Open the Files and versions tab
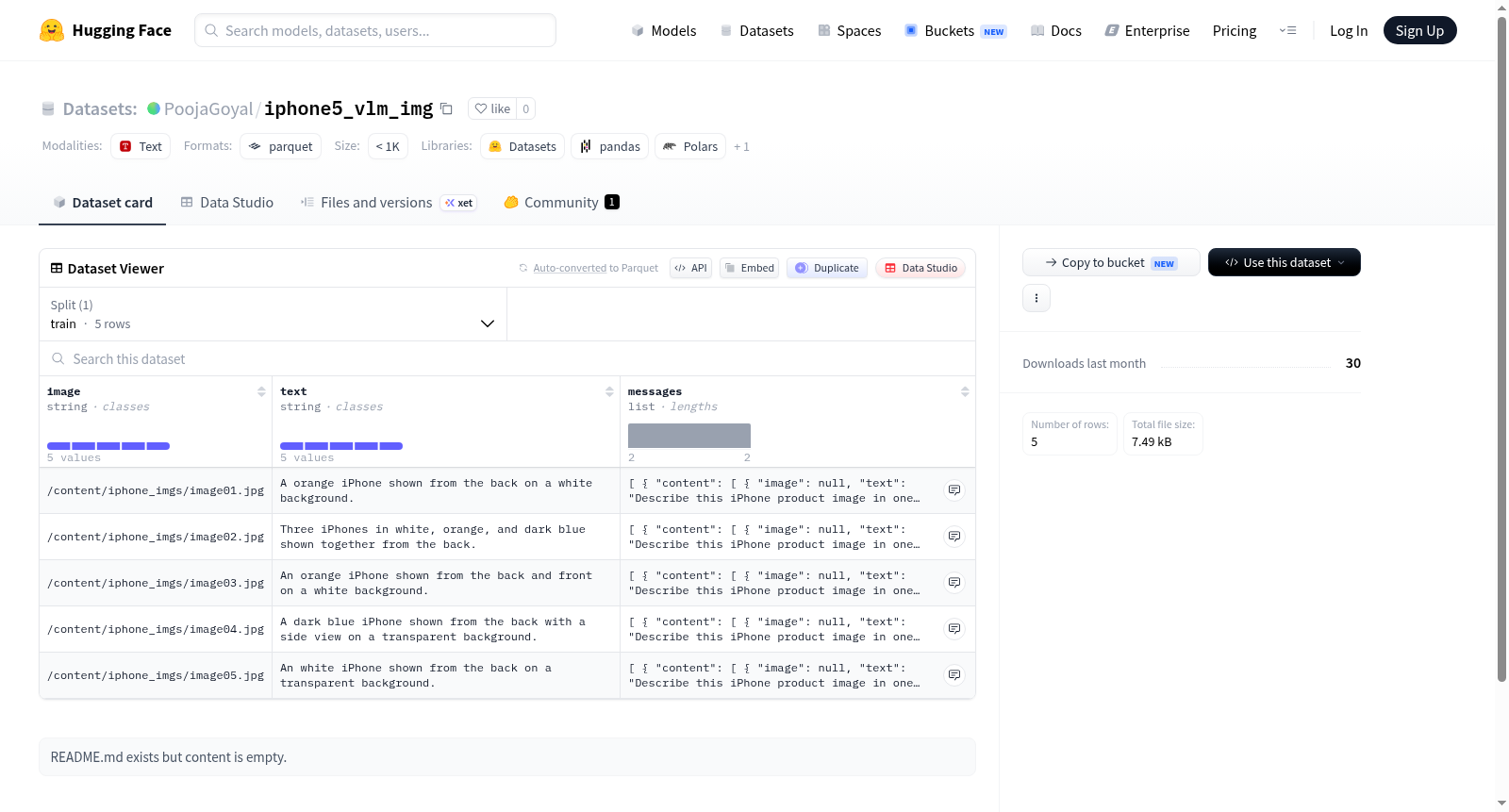The height and width of the screenshot is (812, 1509). click(389, 202)
